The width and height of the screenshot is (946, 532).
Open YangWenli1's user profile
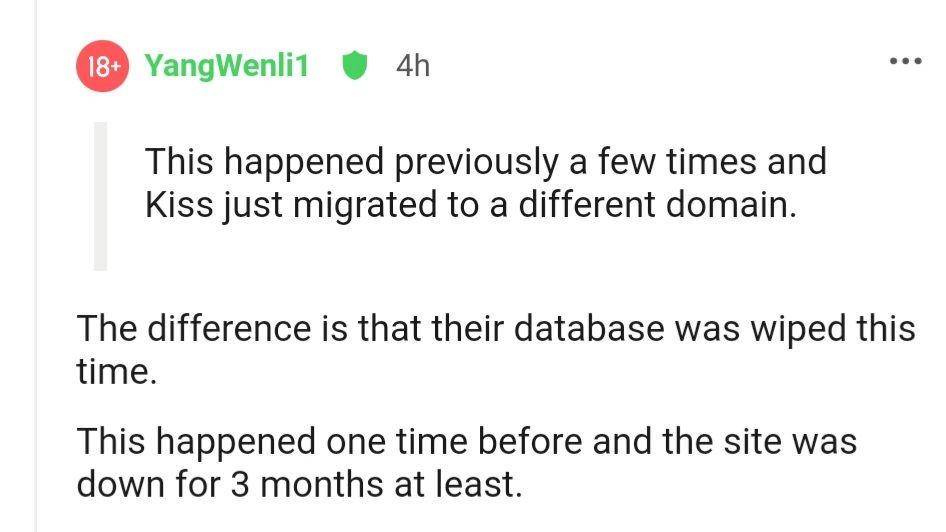[226, 65]
